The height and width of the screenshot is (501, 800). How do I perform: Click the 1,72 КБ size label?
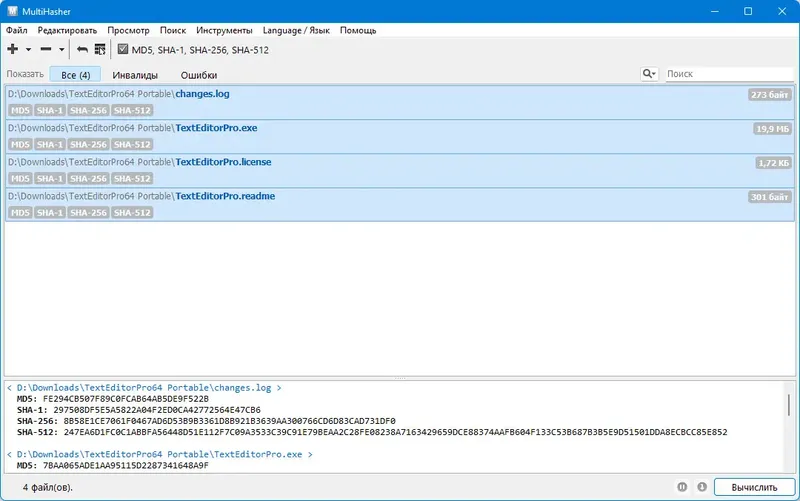[x=773, y=163]
